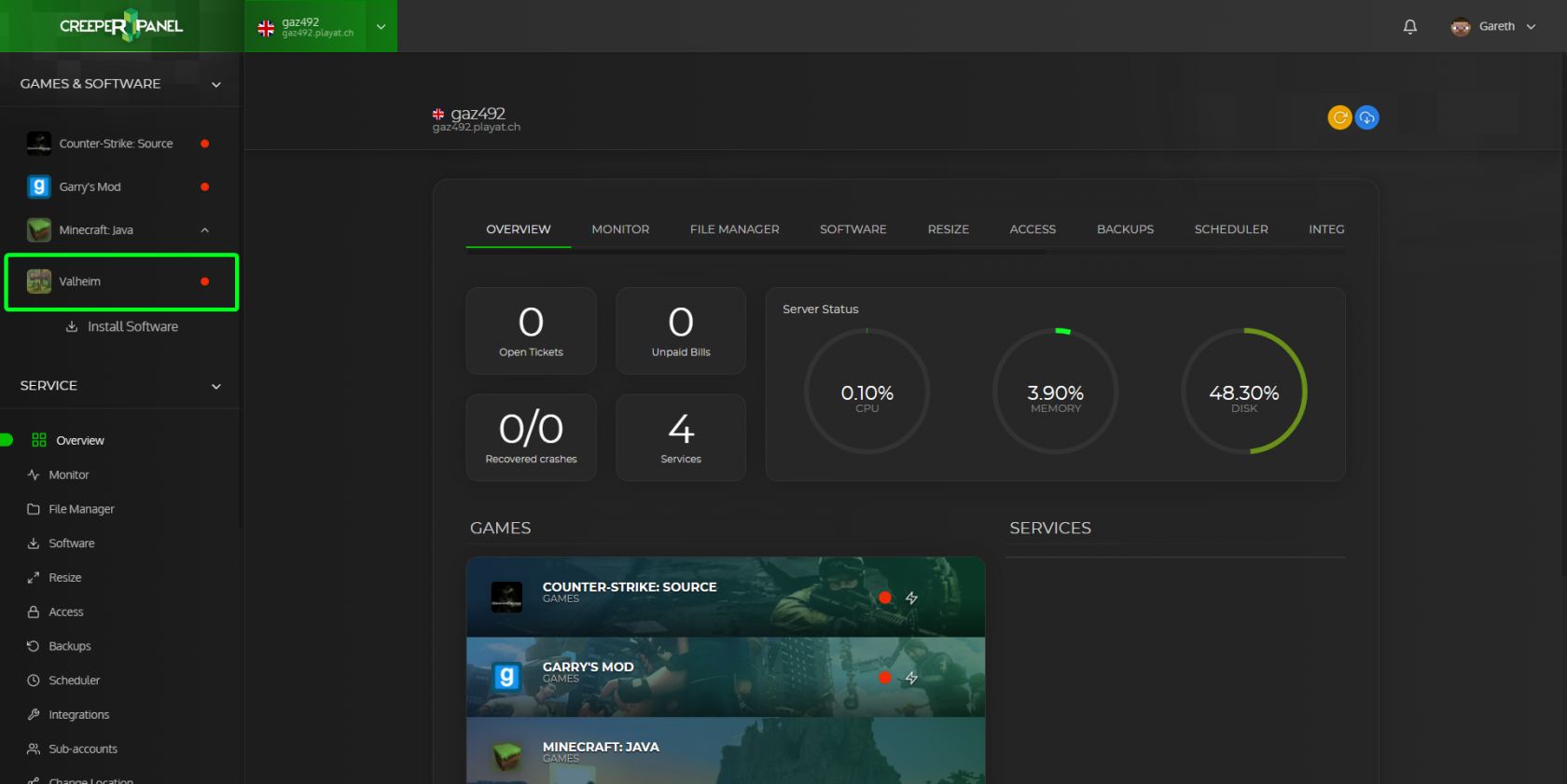
Task: Open the Integ tab
Action: [1326, 229]
